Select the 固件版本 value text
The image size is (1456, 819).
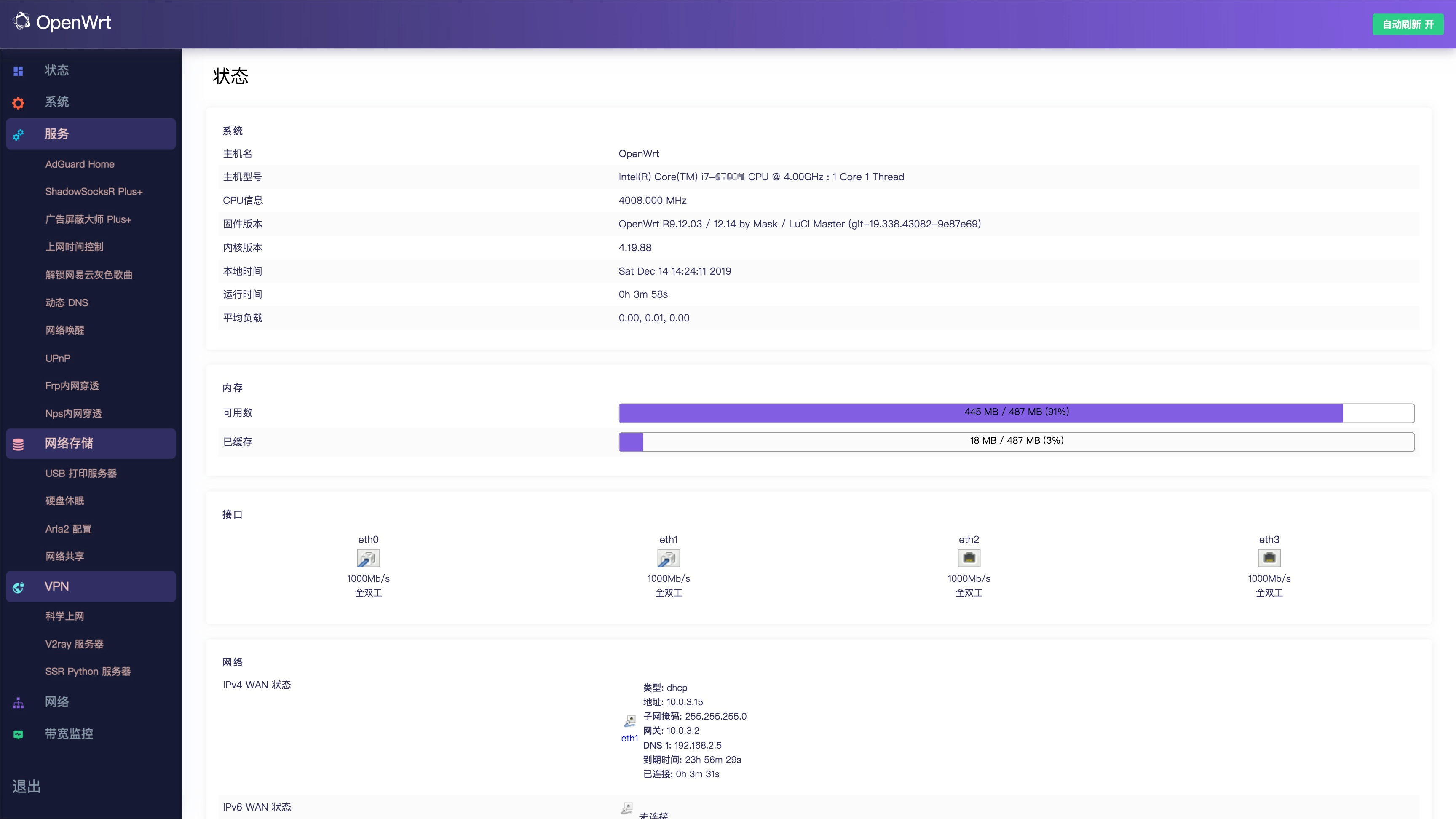tap(799, 224)
